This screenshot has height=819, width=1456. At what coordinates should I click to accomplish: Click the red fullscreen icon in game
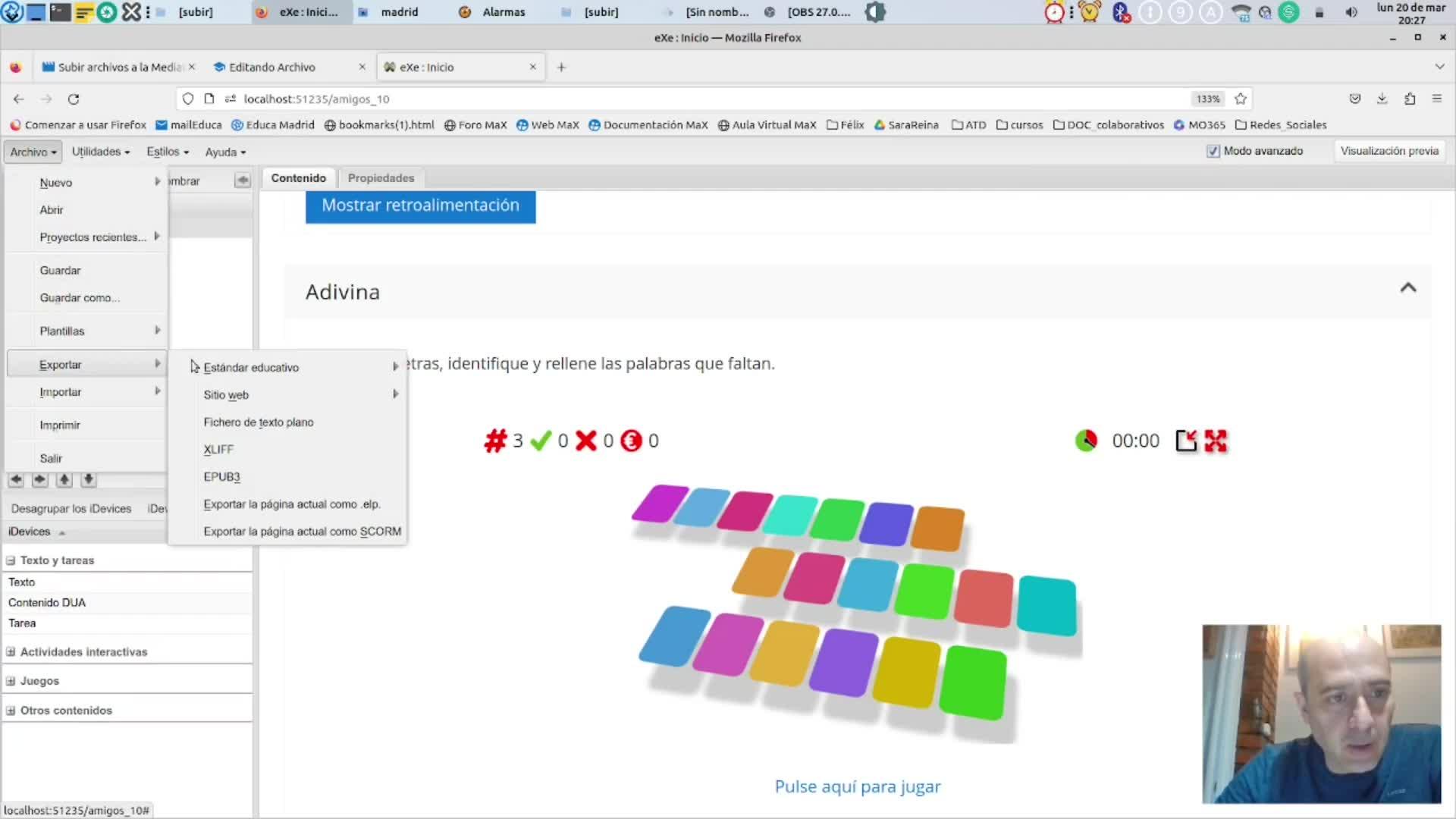pyautogui.click(x=1215, y=441)
